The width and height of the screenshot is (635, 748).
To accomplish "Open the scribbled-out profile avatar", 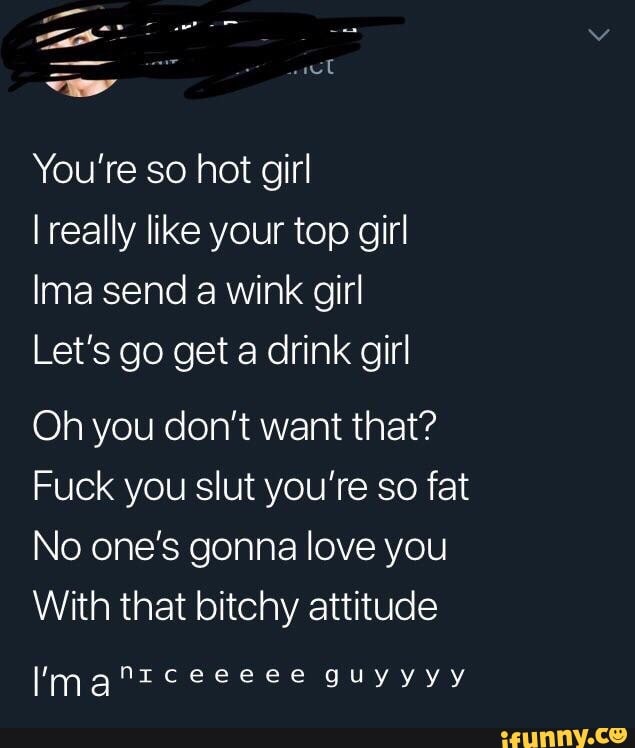I will [x=79, y=55].
